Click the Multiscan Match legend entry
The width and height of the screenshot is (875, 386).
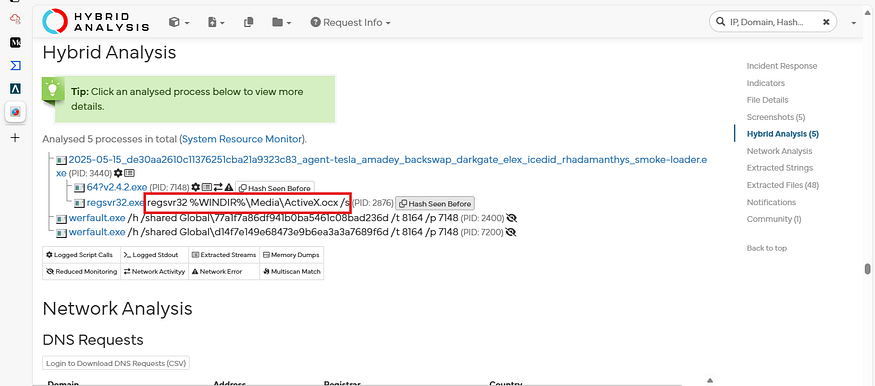(291, 272)
